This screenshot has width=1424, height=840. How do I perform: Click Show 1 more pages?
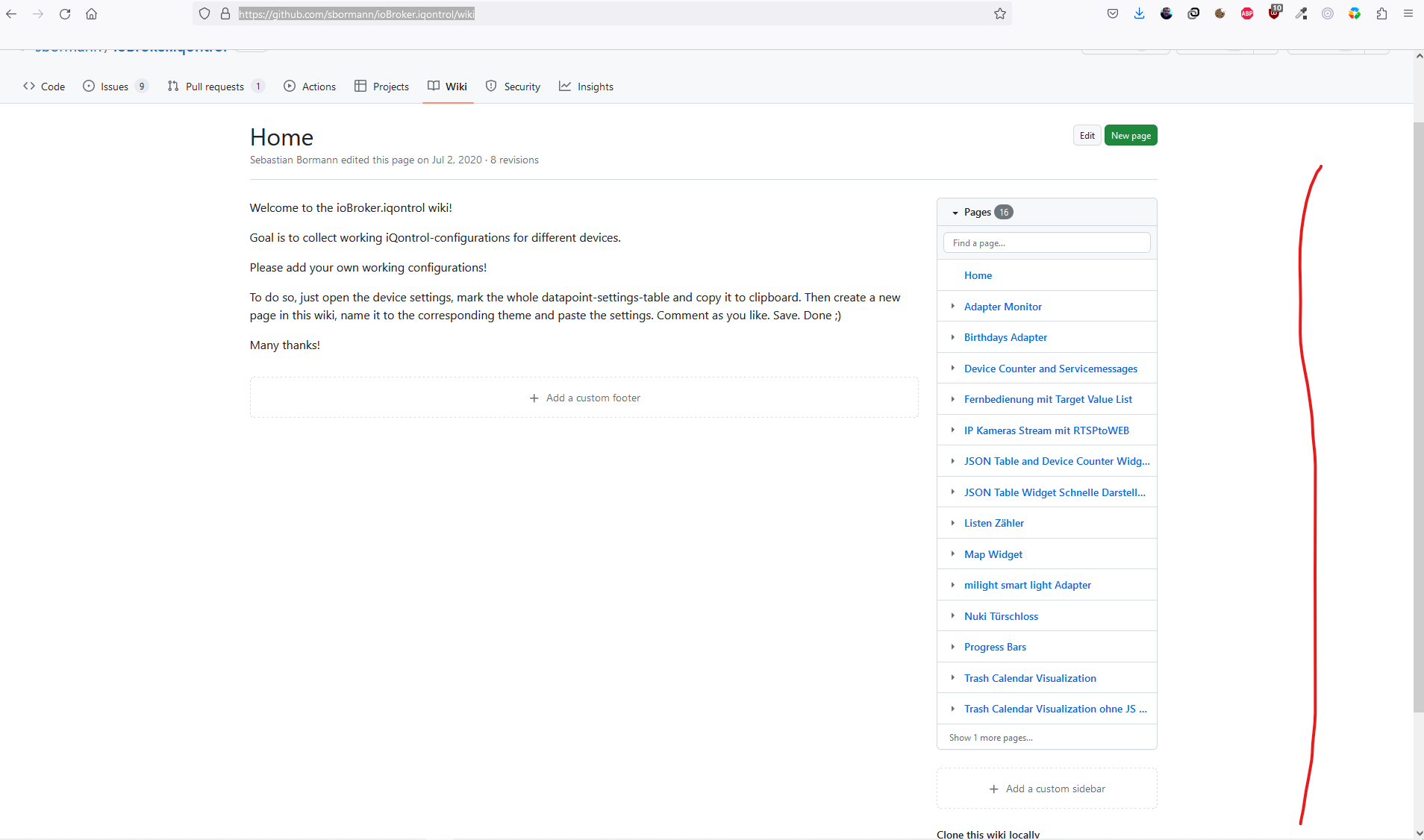tap(991, 738)
